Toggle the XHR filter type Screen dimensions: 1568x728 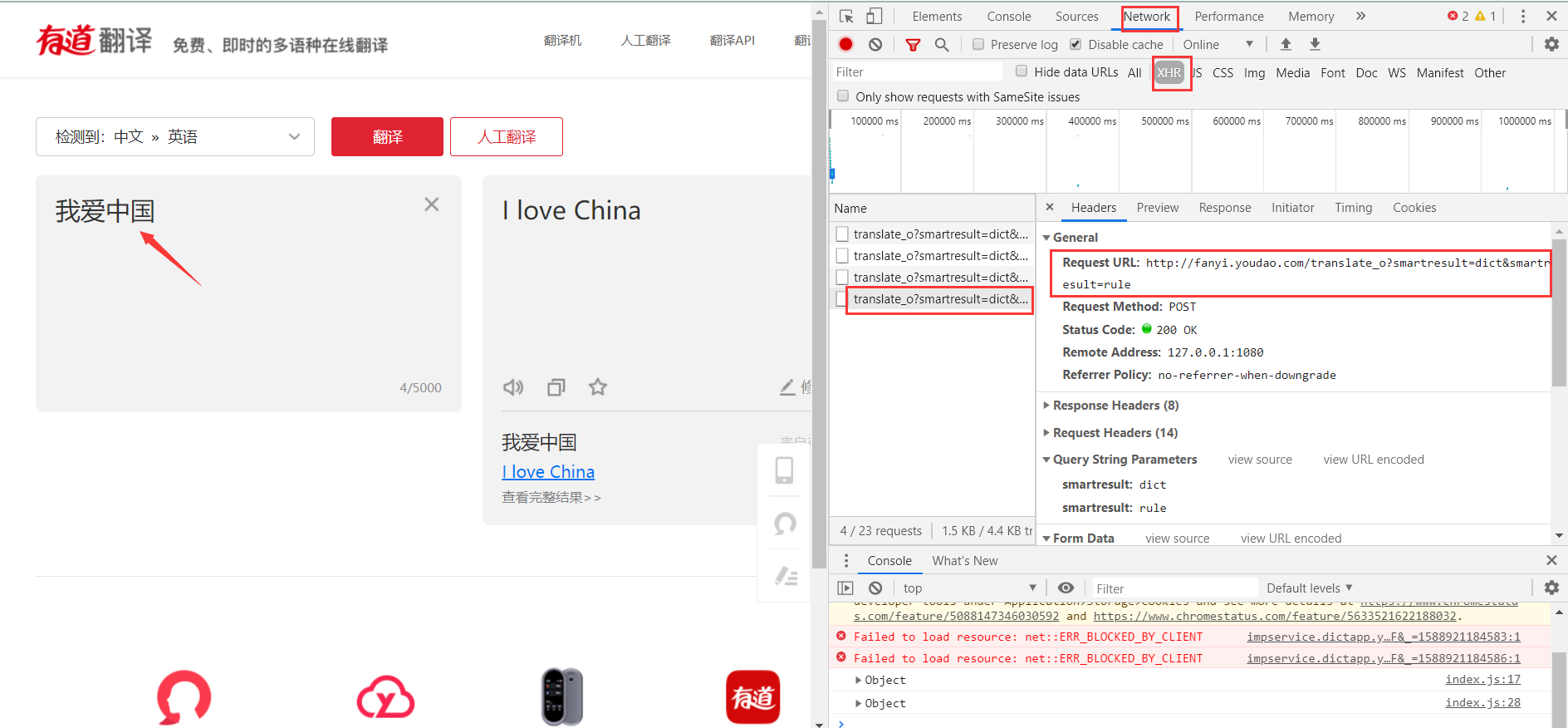point(1169,72)
